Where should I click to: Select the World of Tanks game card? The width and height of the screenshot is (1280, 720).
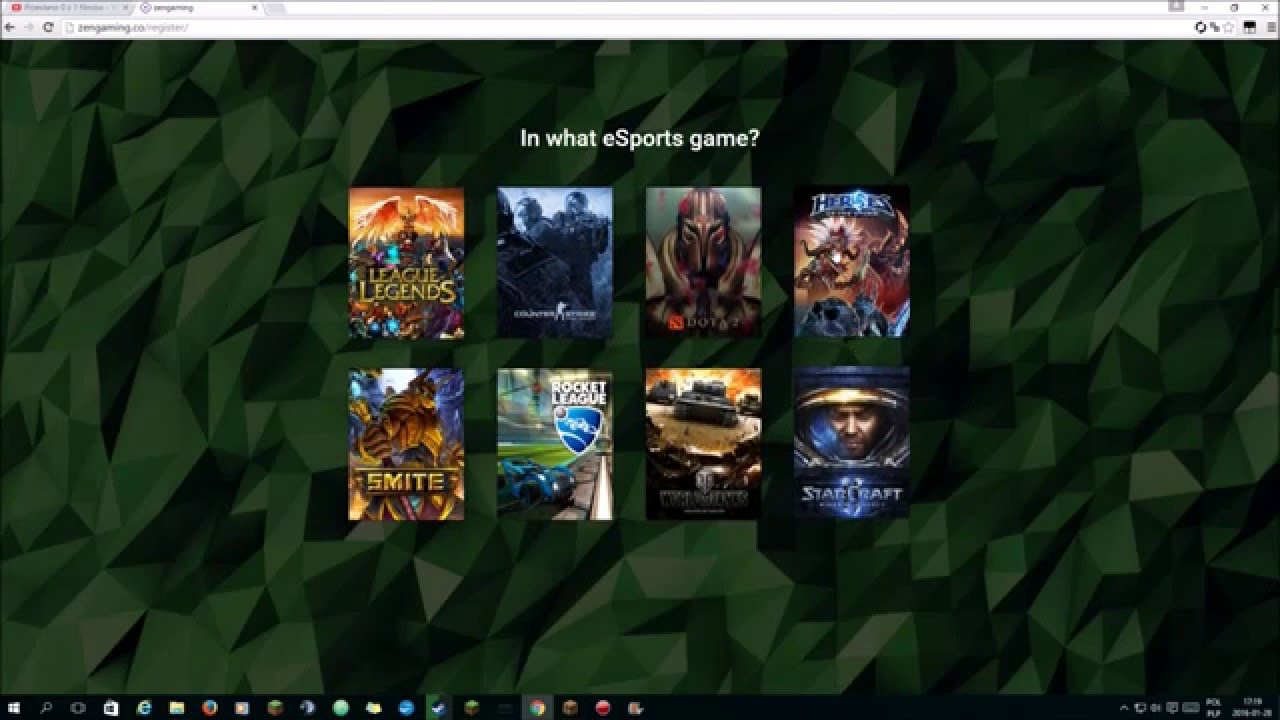(703, 444)
